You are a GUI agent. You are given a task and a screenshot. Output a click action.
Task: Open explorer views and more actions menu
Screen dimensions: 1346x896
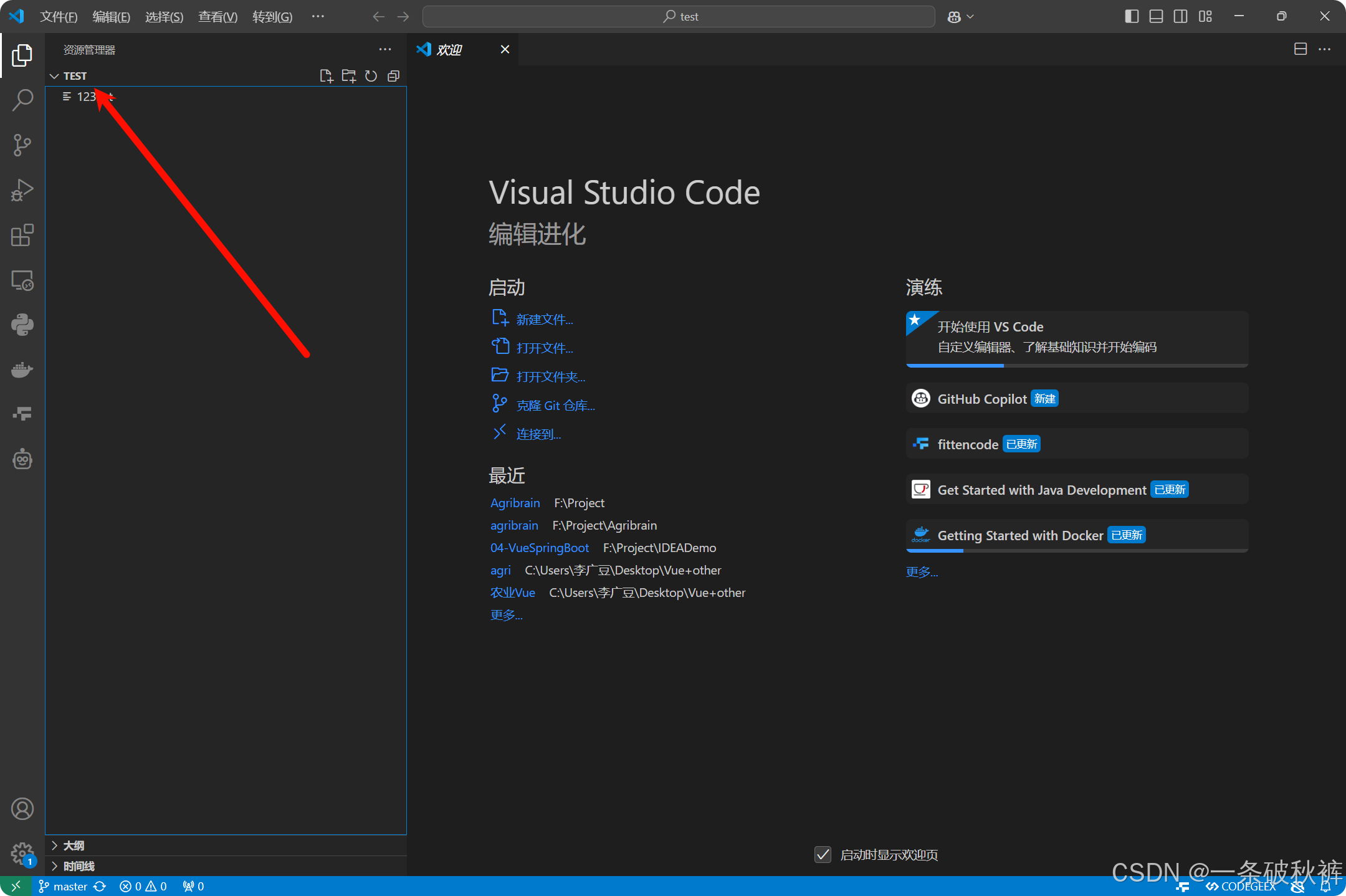coord(385,50)
